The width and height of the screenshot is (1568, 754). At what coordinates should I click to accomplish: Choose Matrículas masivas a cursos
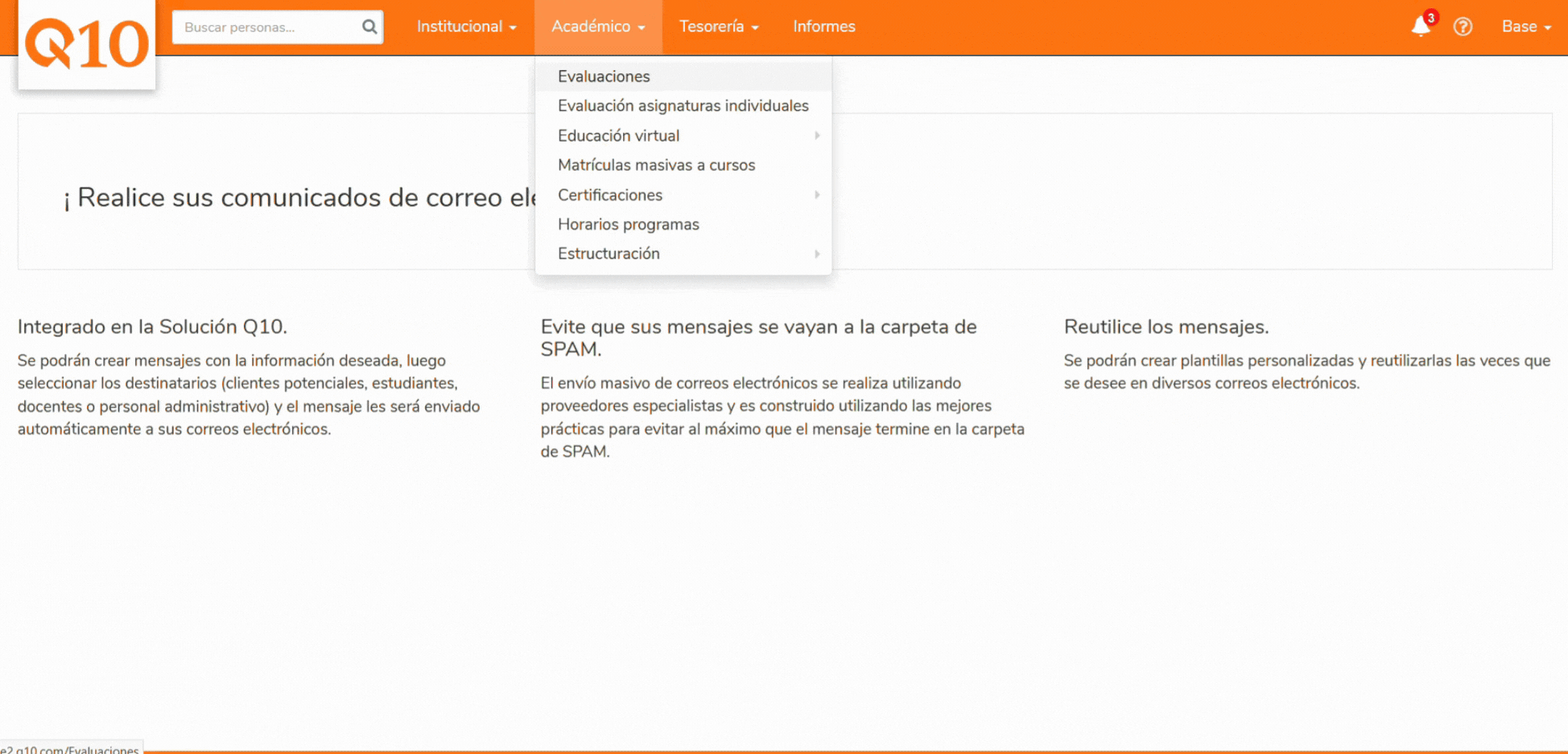(x=683, y=165)
